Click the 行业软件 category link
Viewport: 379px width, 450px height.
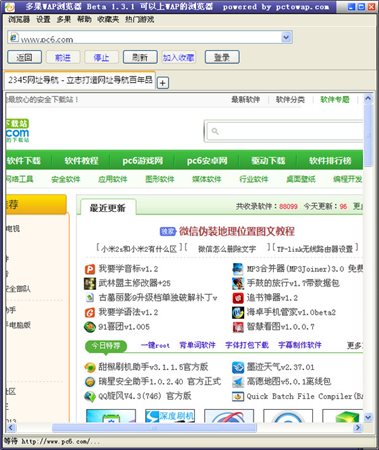[254, 179]
